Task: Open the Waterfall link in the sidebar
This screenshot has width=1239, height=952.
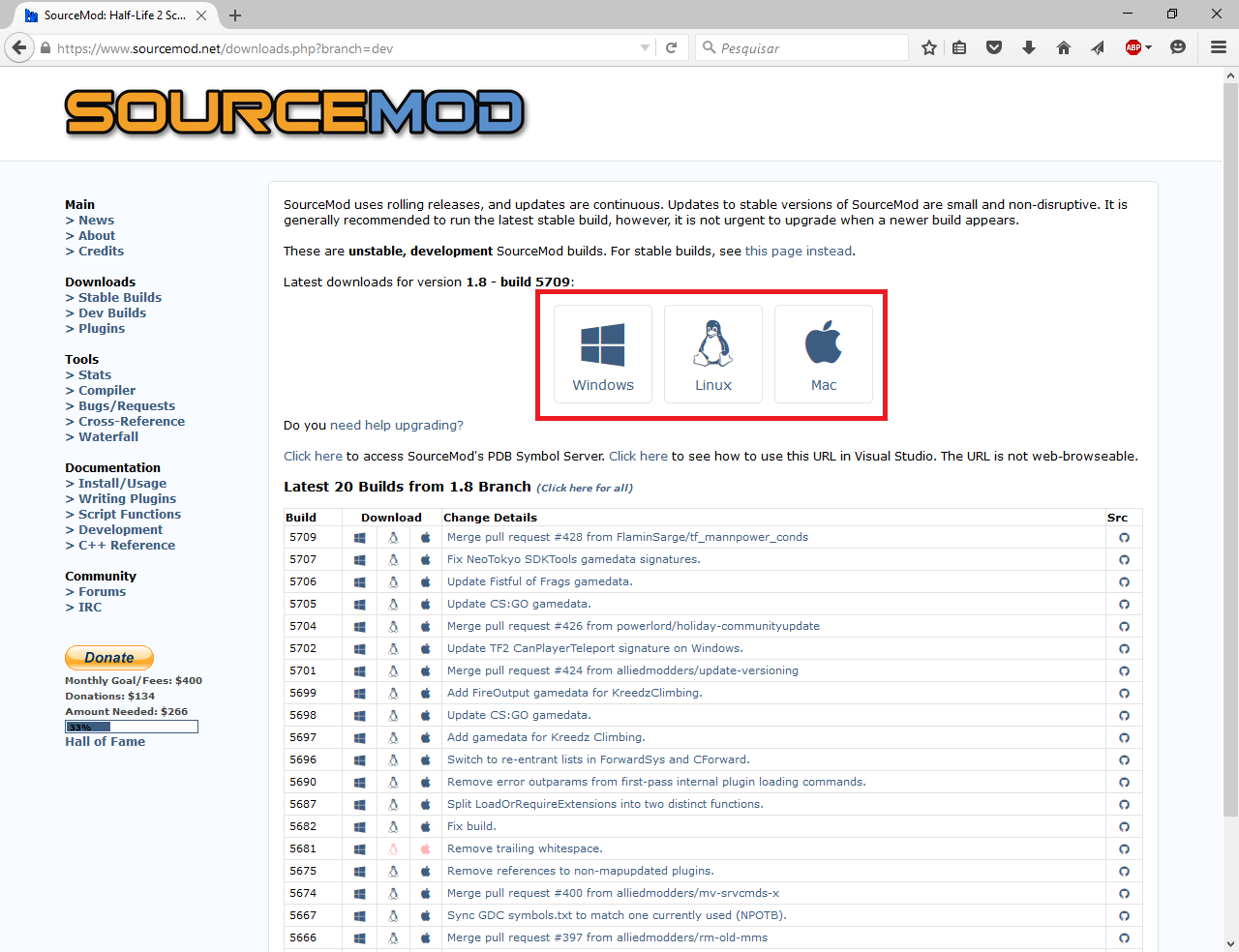Action: point(108,437)
